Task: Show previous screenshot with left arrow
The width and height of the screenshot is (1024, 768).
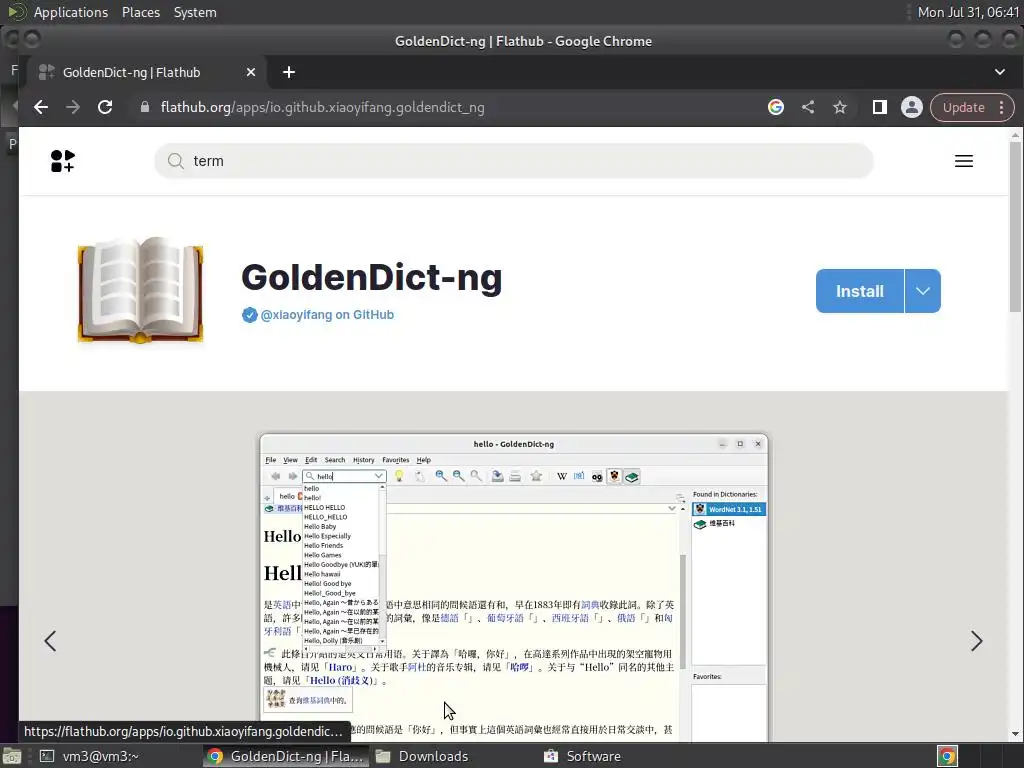Action: tap(50, 641)
